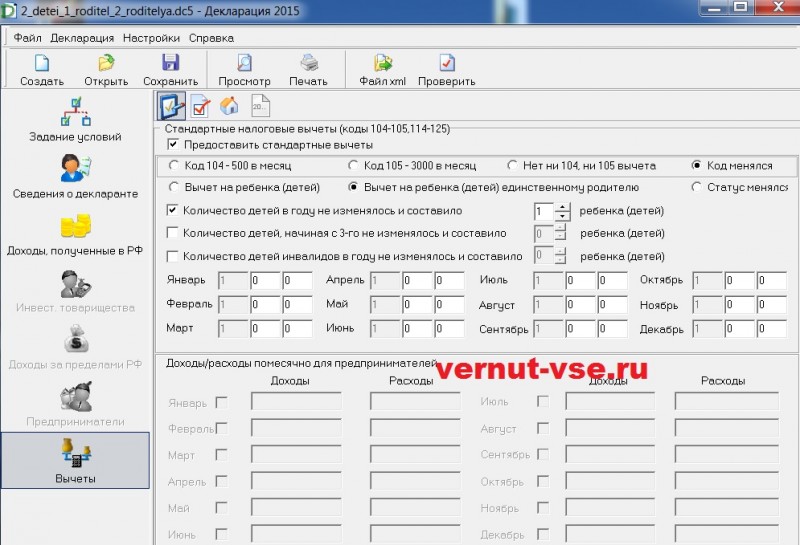Screen dimensions: 800x545
Task: Click Май third children field
Action: (449, 305)
